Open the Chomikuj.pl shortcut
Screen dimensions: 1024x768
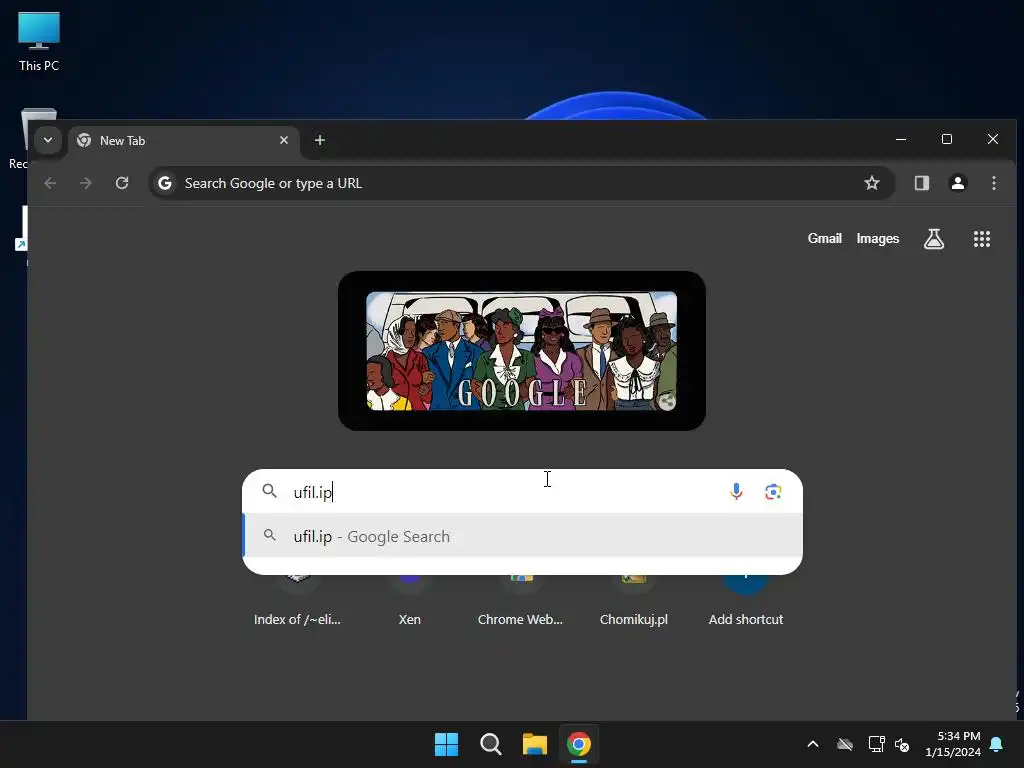[x=633, y=599]
